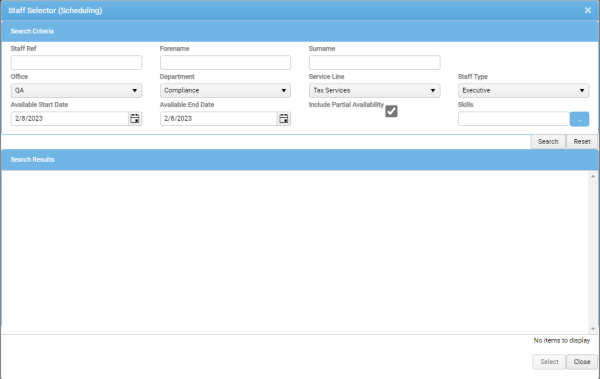Click the Available End Date text field
This screenshot has height=379, width=600.
[218, 119]
